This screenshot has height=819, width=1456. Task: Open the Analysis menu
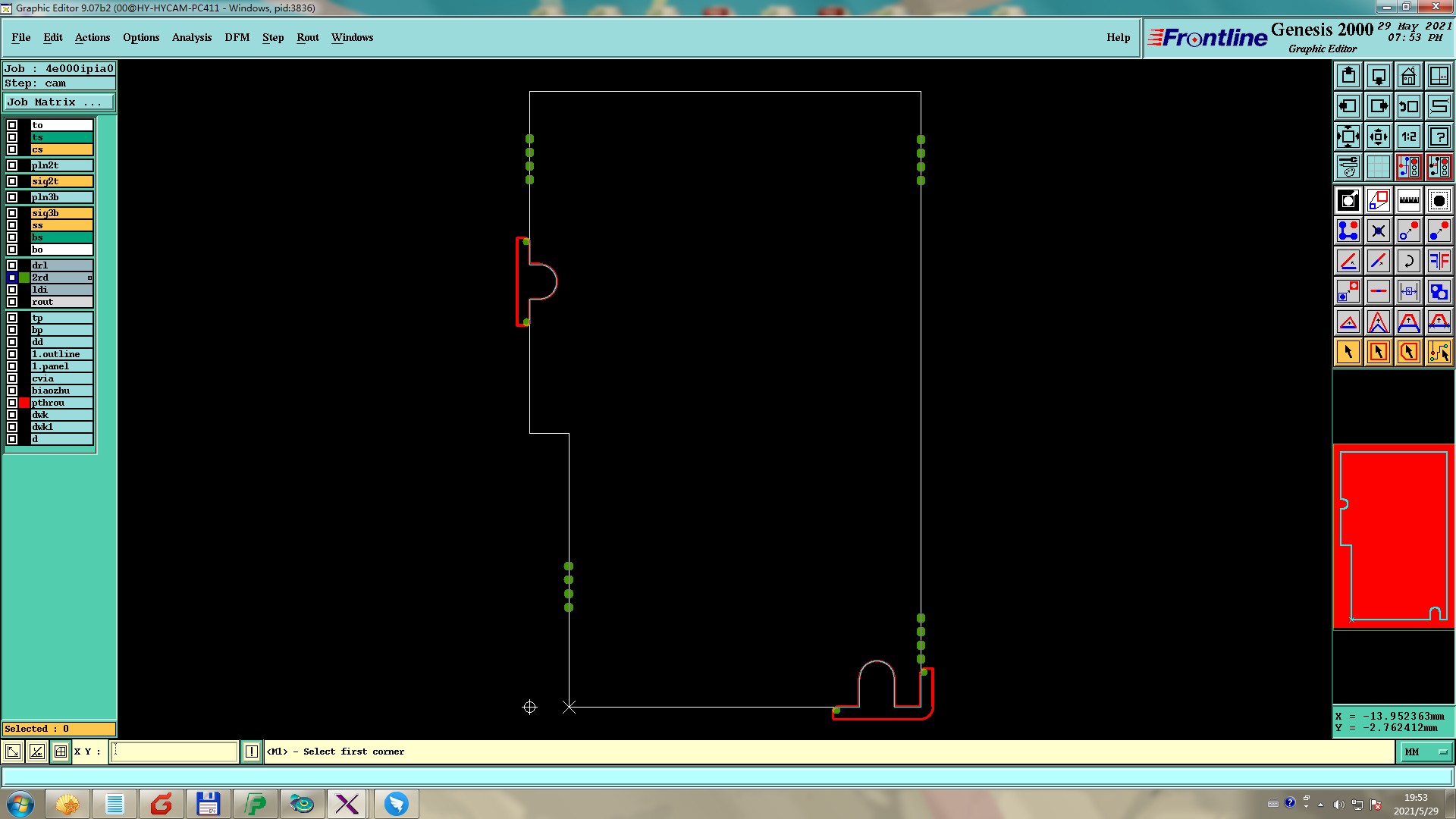click(x=191, y=37)
